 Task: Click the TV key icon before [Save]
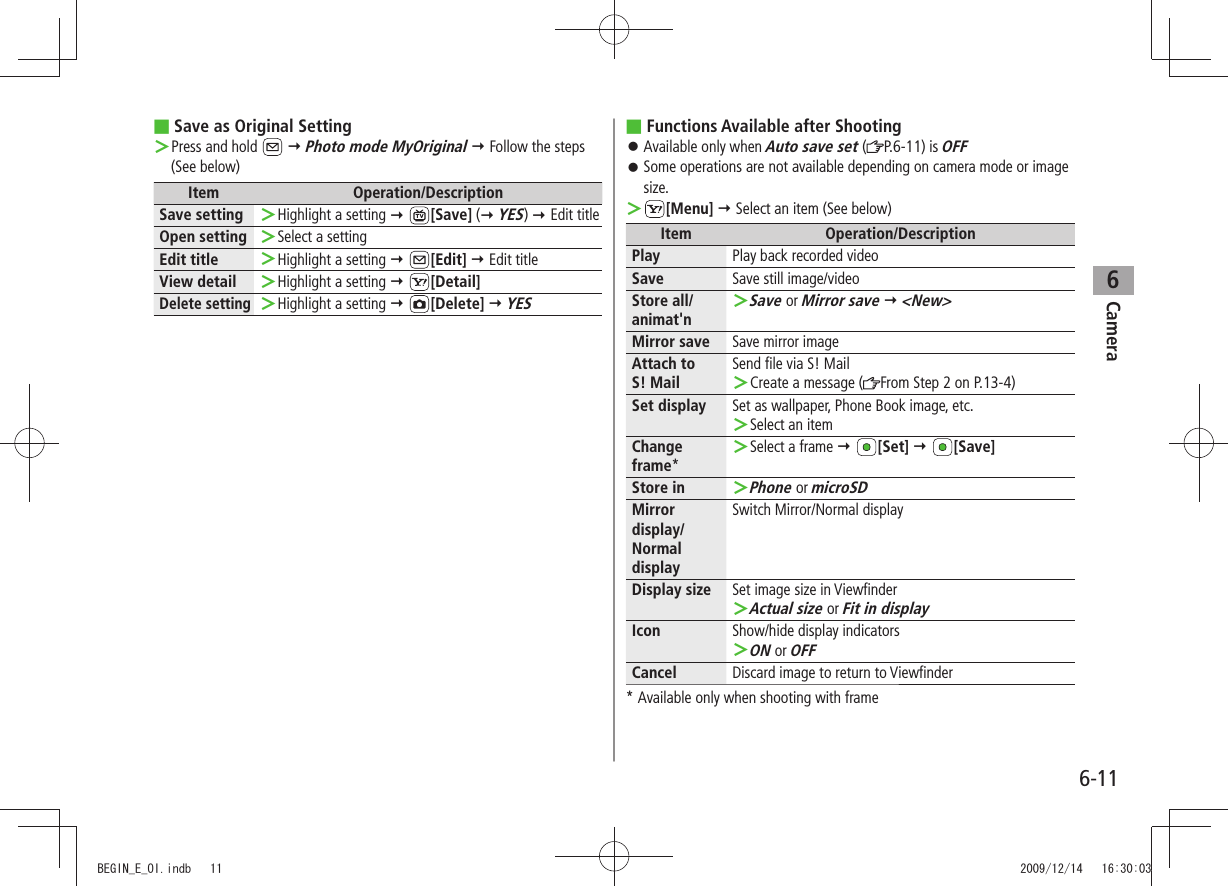point(419,215)
